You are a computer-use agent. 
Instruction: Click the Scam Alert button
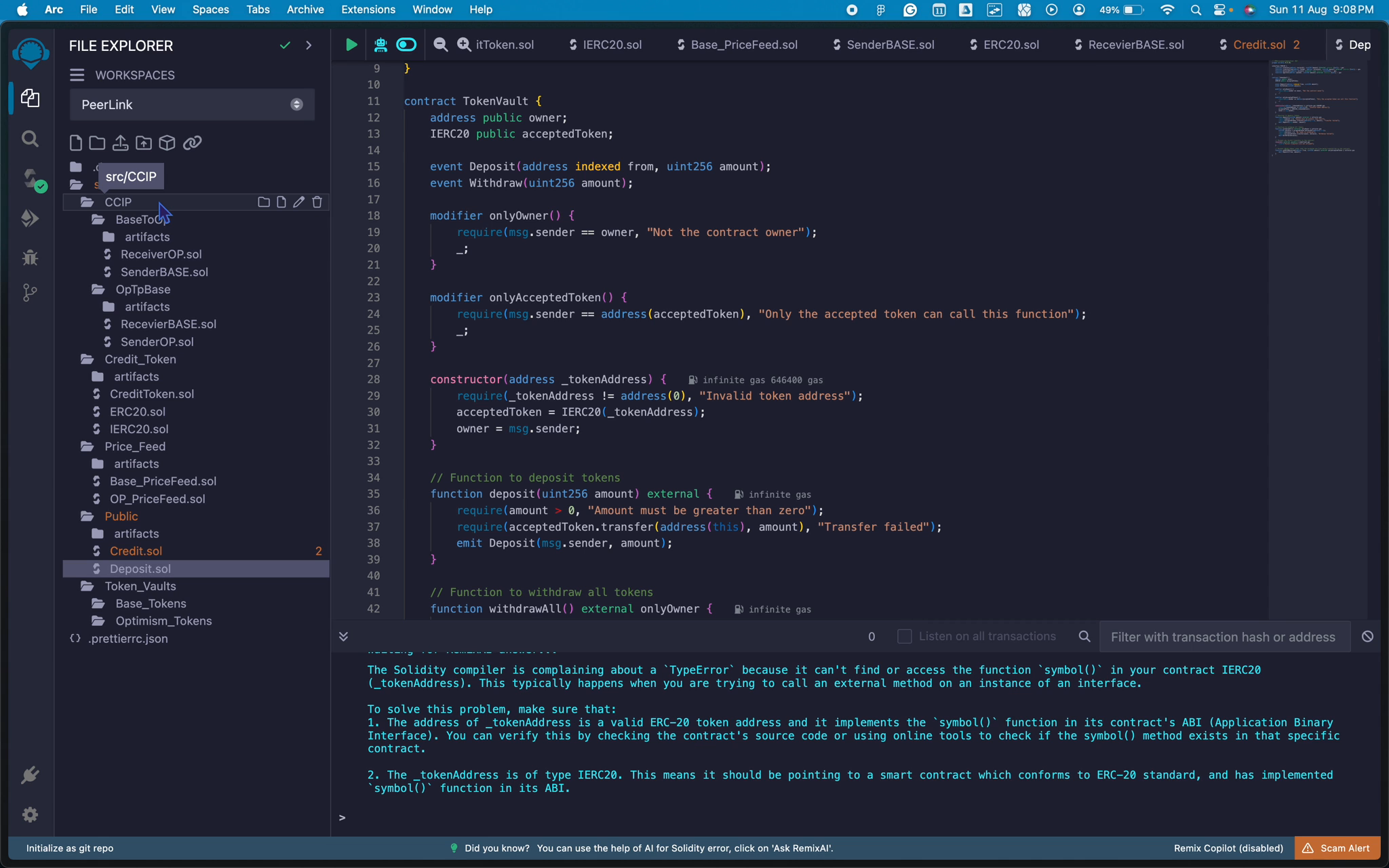pos(1337,848)
